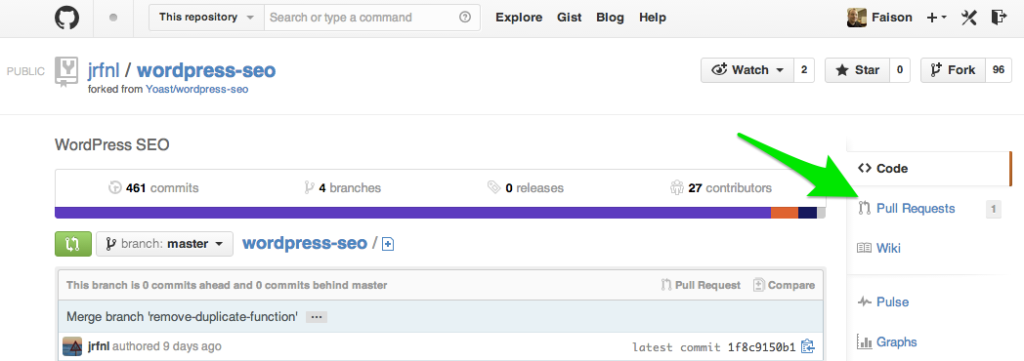Click the orange language bar segment
1024x361 pixels.
pos(784,213)
